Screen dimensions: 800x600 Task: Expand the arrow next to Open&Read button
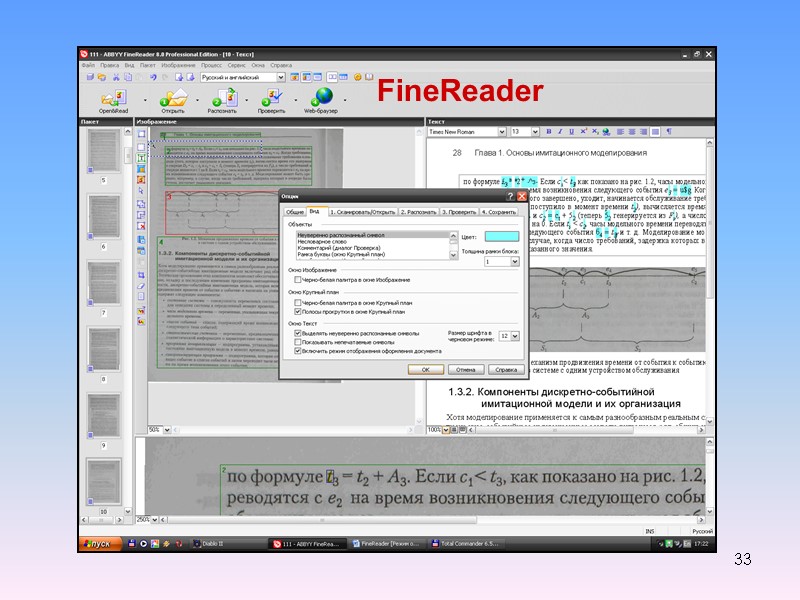pos(145,100)
